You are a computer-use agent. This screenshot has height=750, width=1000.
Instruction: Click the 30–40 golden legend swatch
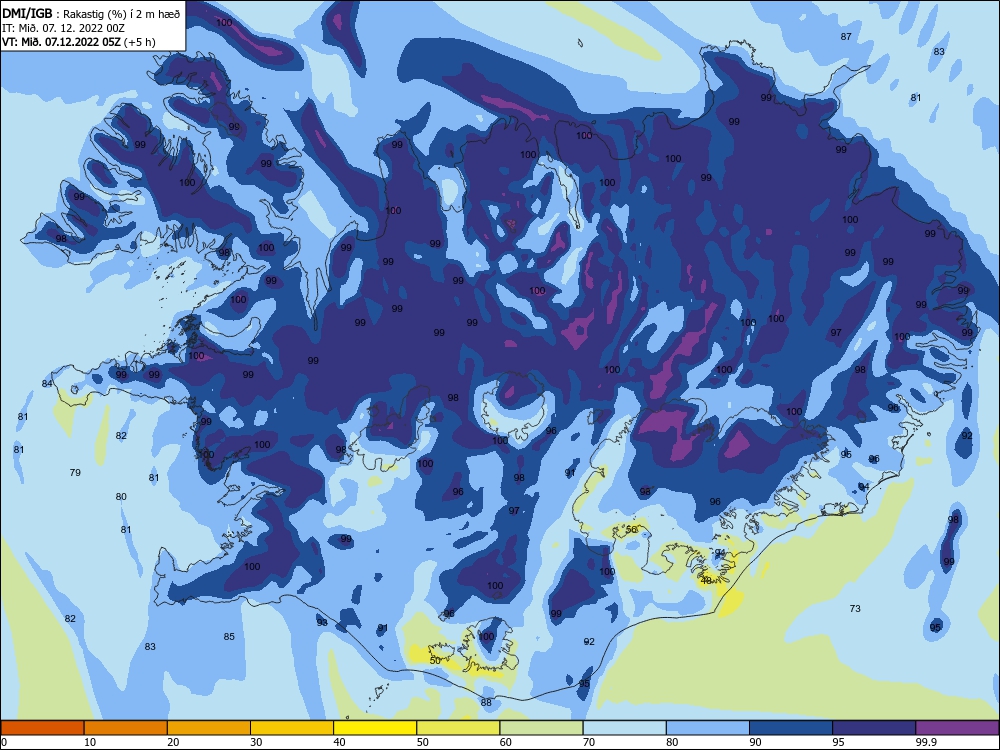(x=292, y=728)
